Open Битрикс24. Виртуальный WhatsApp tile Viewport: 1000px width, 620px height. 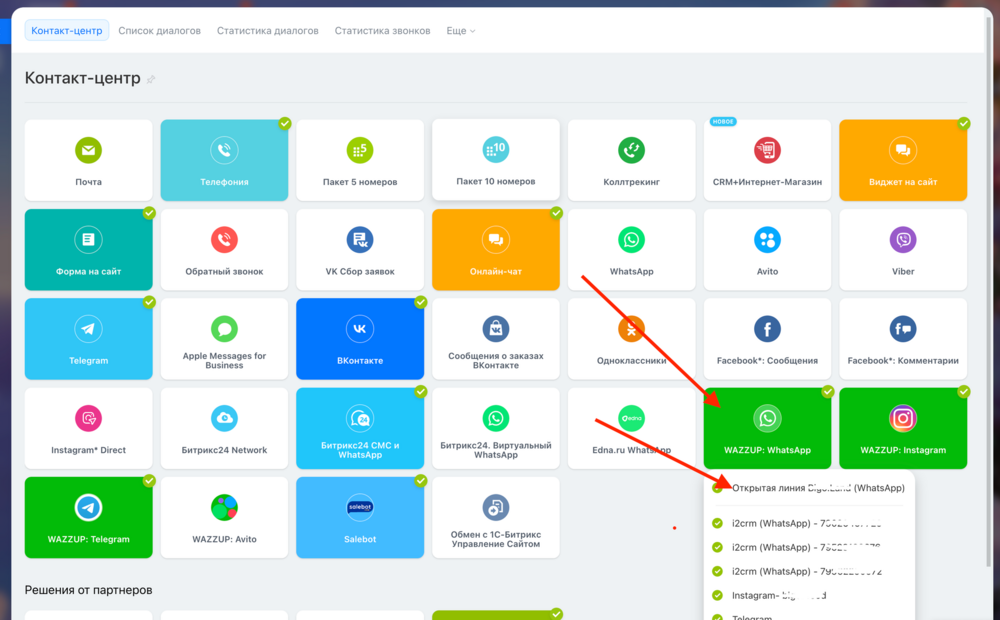coord(496,428)
